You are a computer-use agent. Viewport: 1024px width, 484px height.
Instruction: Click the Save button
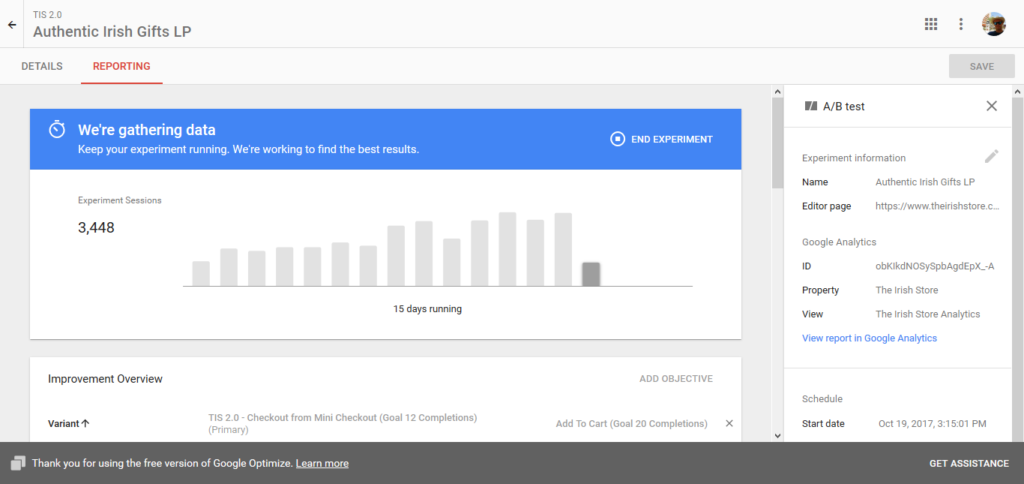(982, 66)
